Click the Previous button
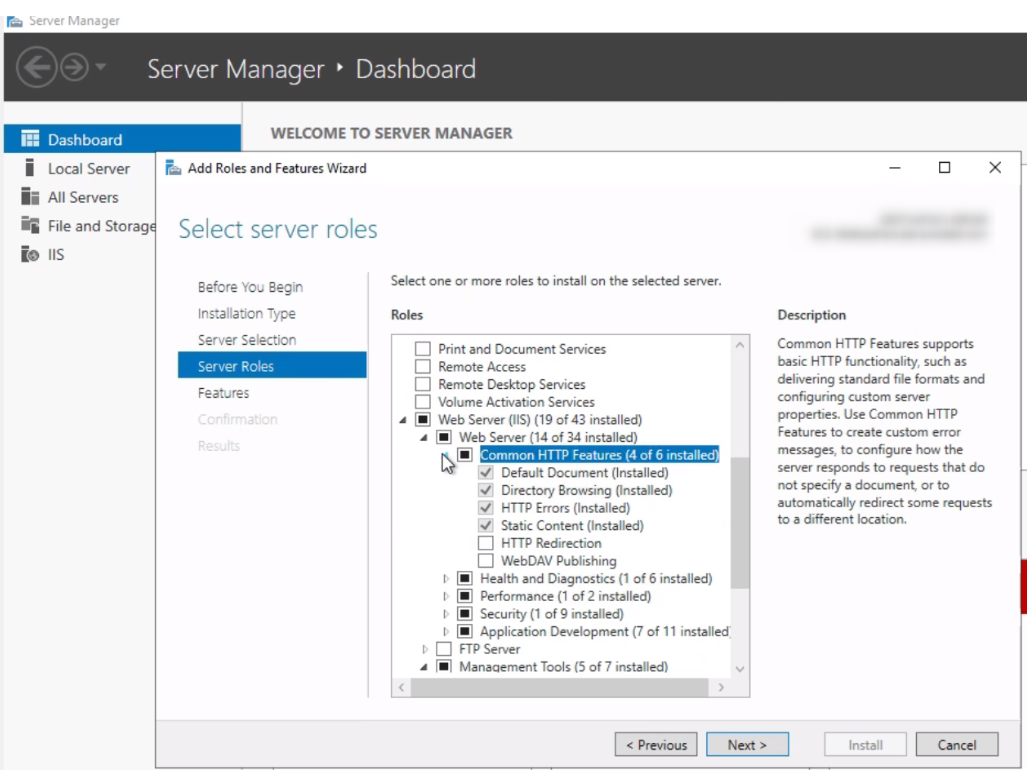Screen dimensions: 1027x770 658,744
